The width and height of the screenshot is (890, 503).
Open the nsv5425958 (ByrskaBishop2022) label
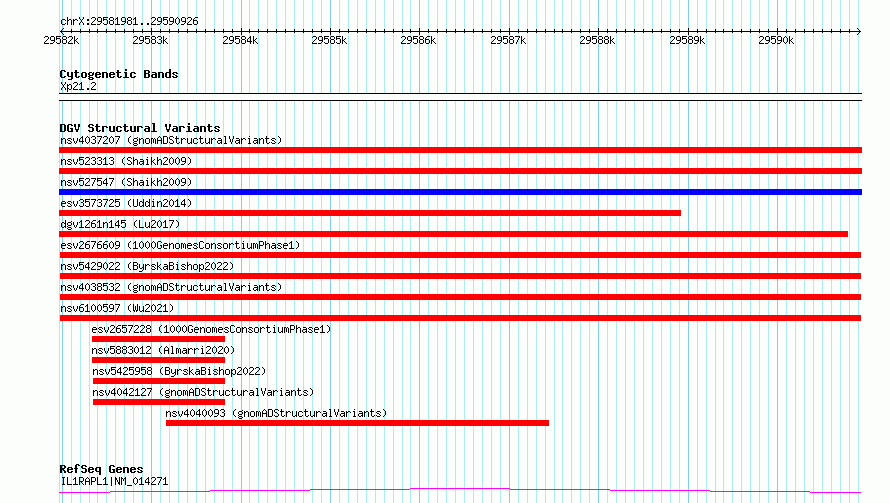[179, 371]
